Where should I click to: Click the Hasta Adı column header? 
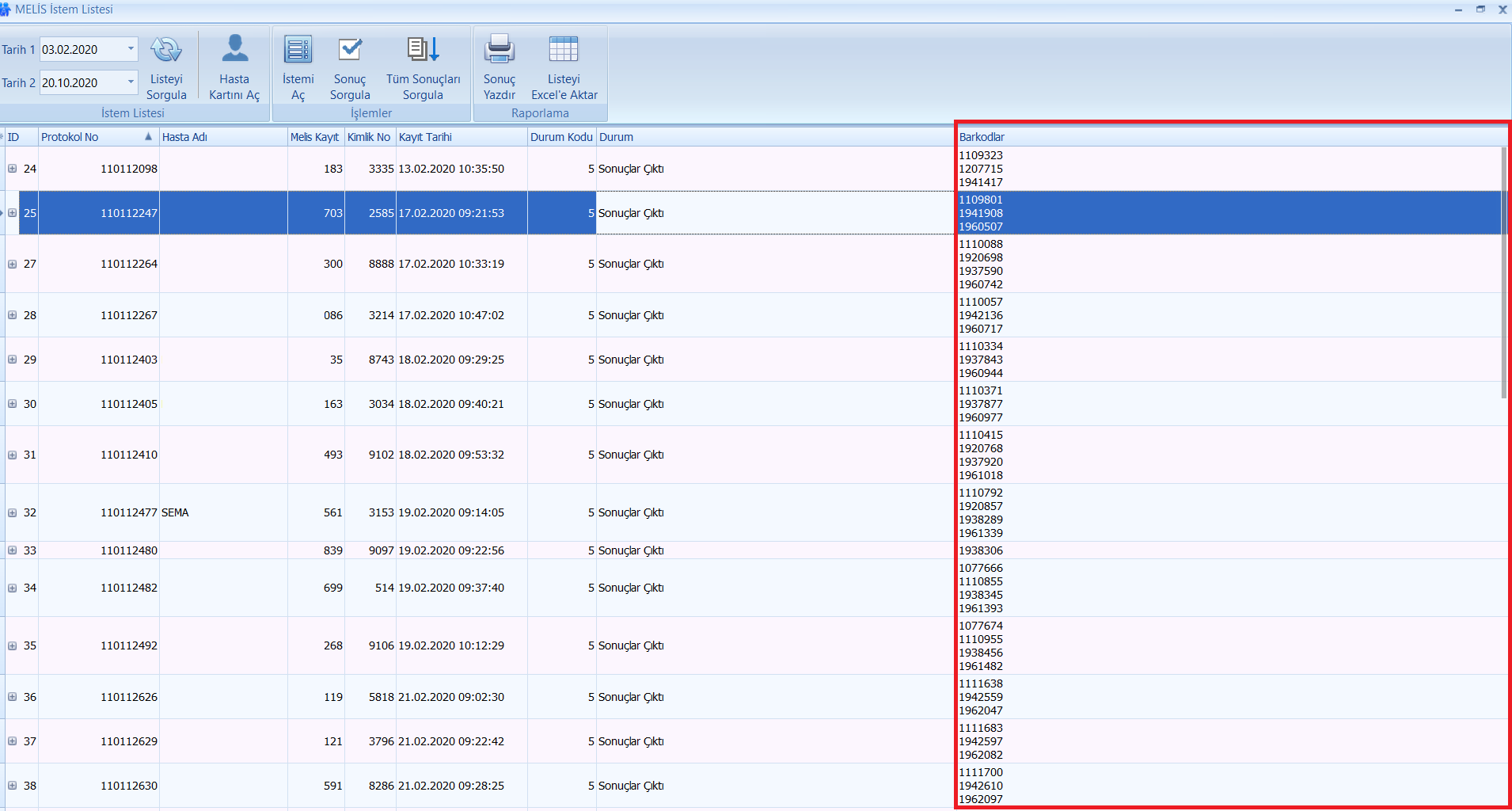coord(222,137)
